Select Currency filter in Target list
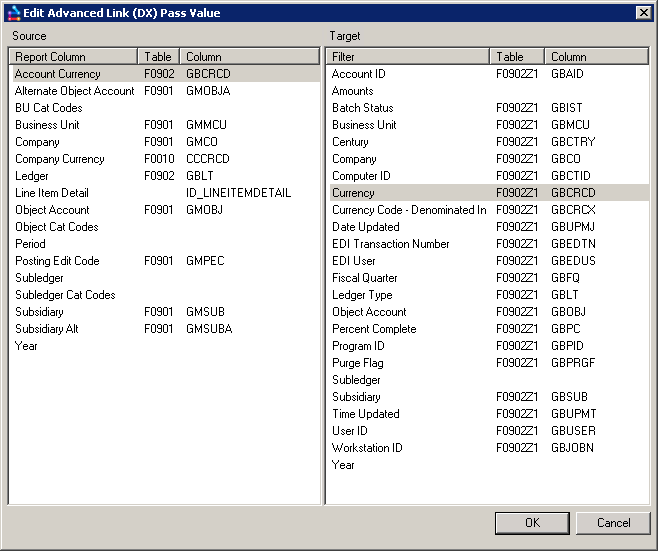Screen dimensions: 658x551 coord(353,193)
